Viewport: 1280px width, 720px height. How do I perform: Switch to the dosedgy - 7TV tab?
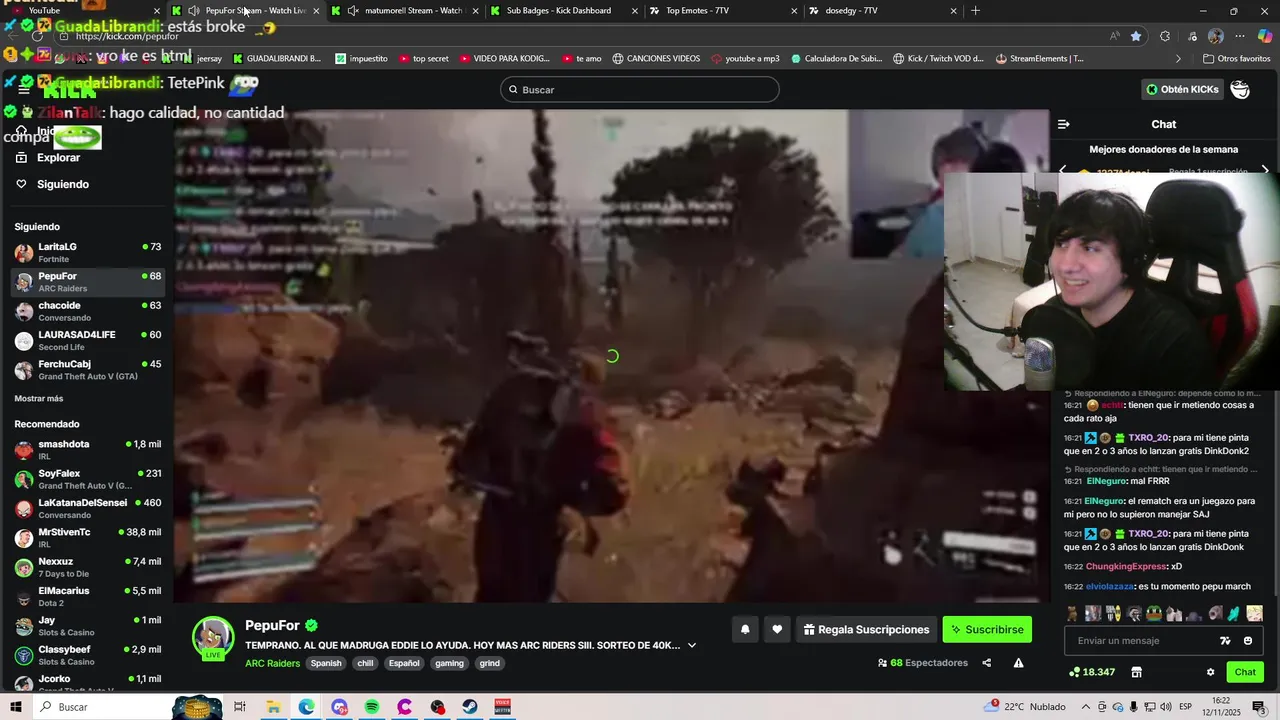[882, 11]
